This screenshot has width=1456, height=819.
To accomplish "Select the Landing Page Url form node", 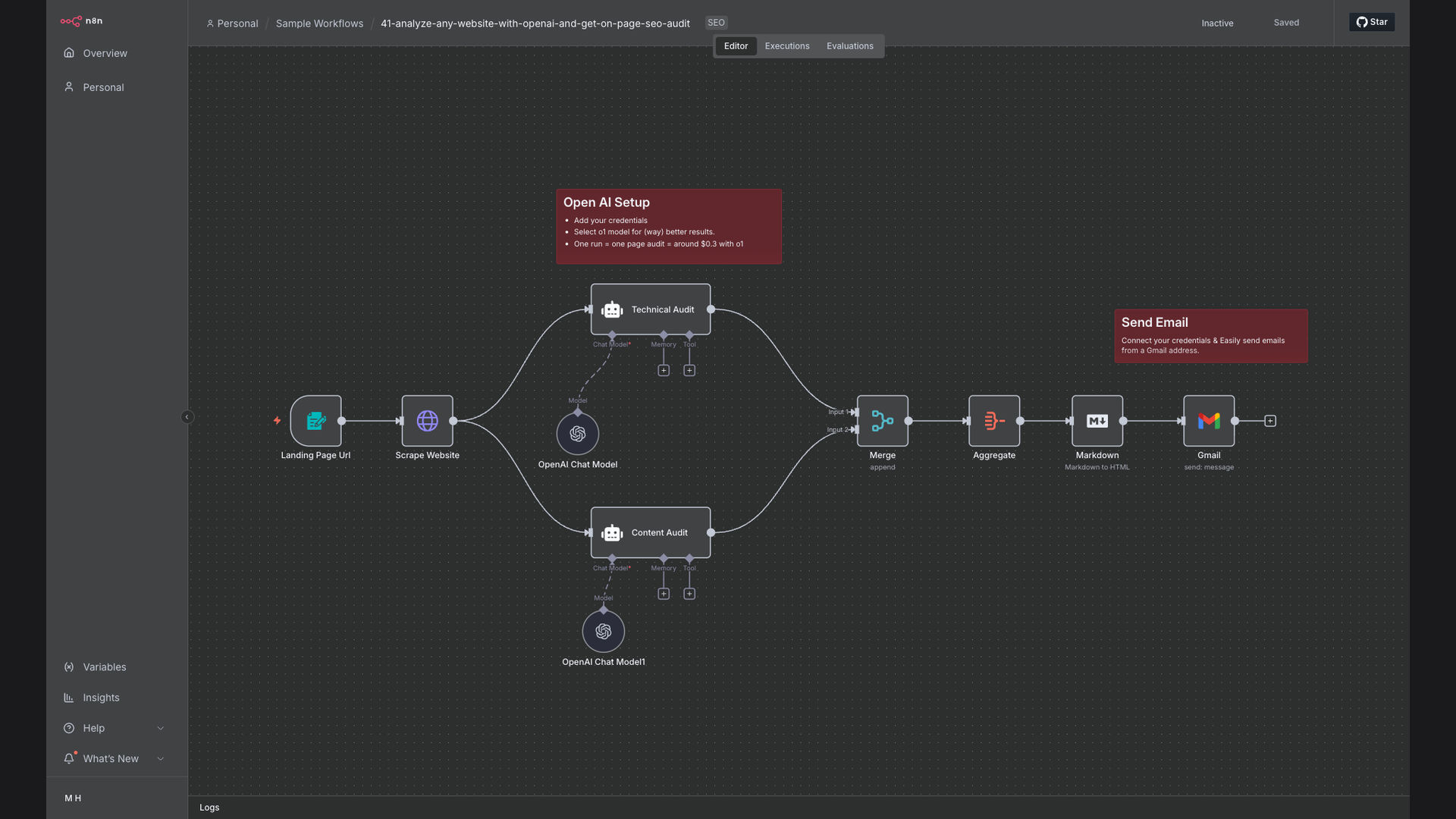I will click(x=315, y=421).
